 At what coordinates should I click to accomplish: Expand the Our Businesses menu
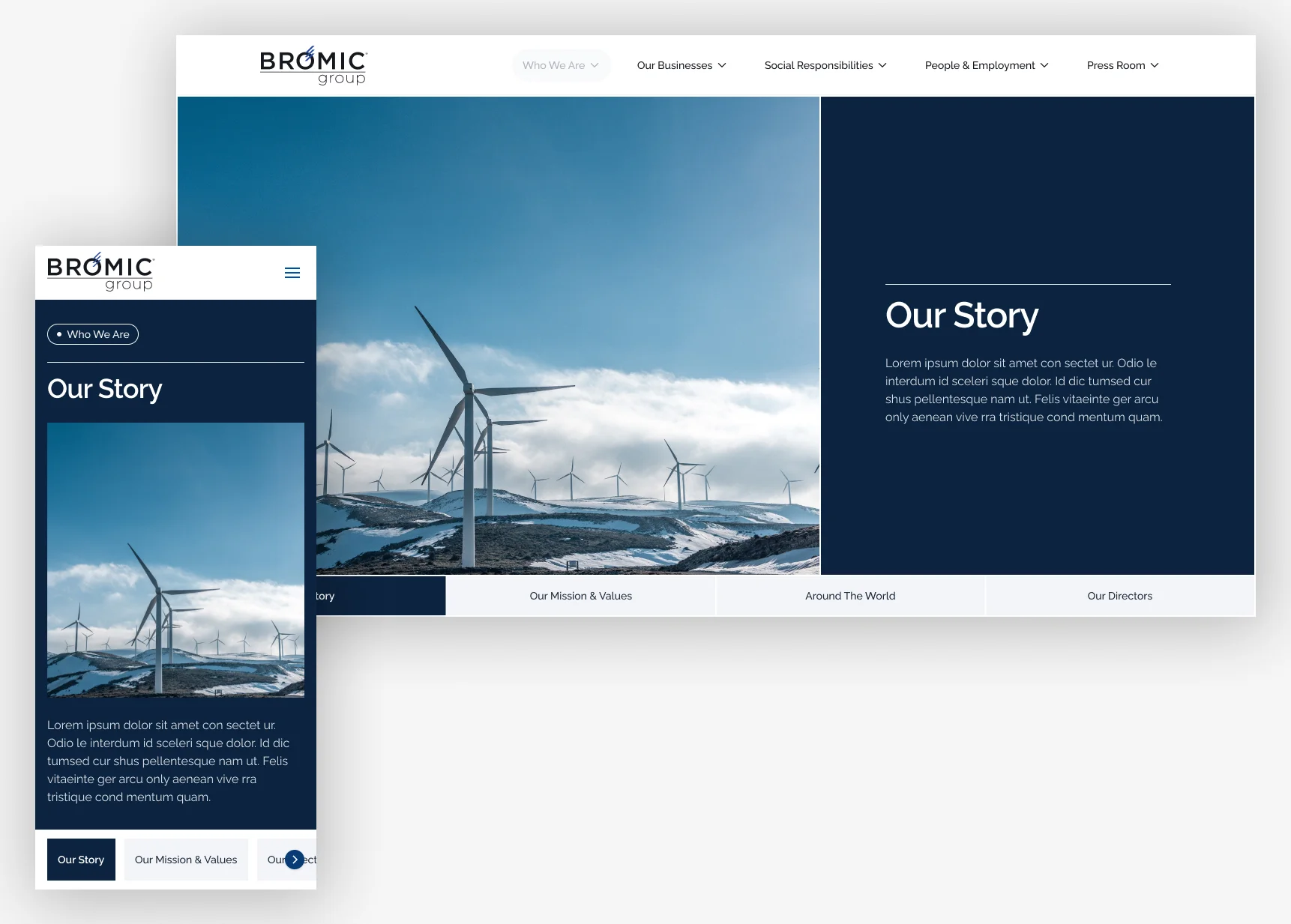click(681, 65)
